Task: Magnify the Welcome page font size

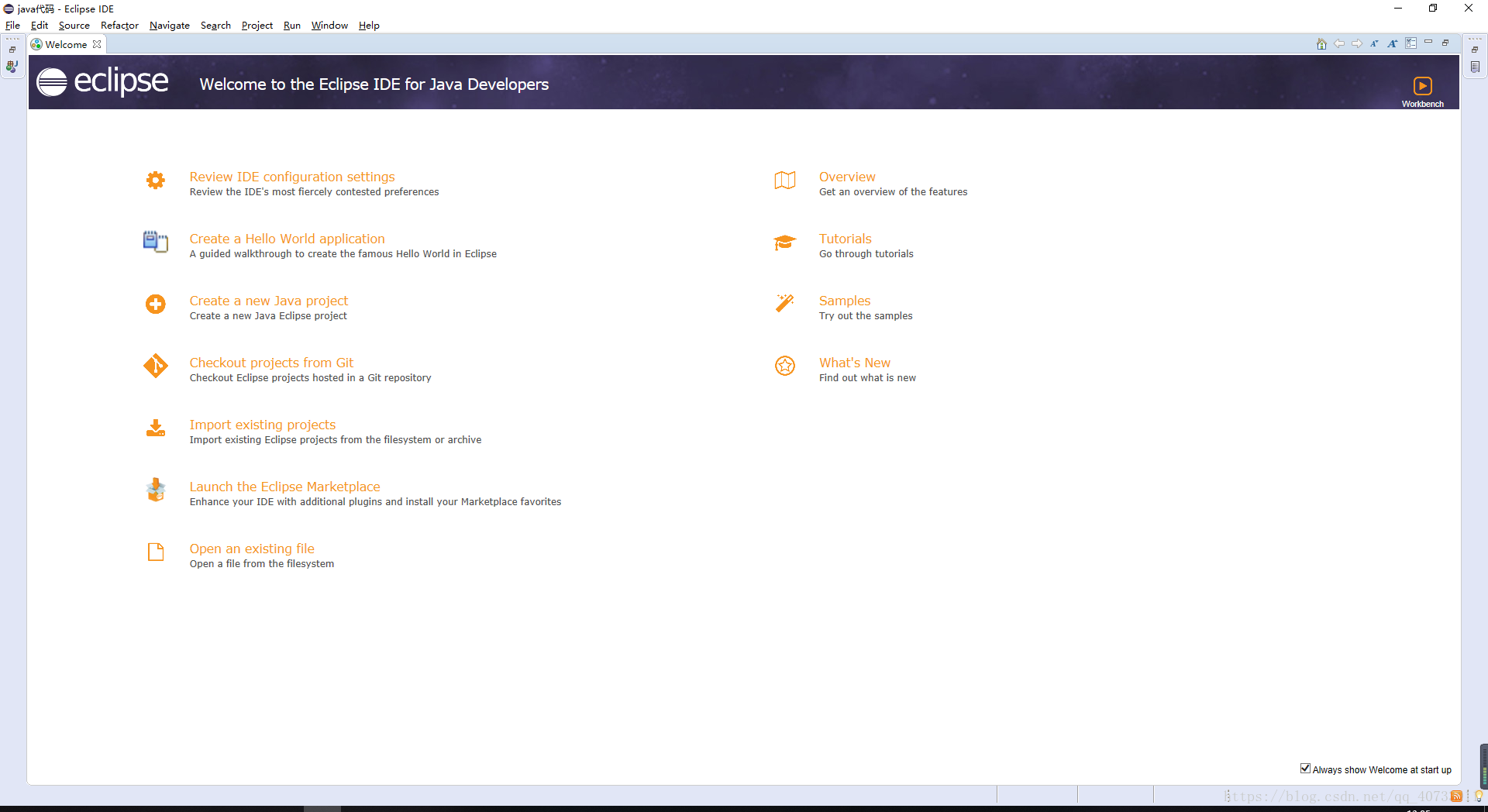Action: [x=1393, y=44]
